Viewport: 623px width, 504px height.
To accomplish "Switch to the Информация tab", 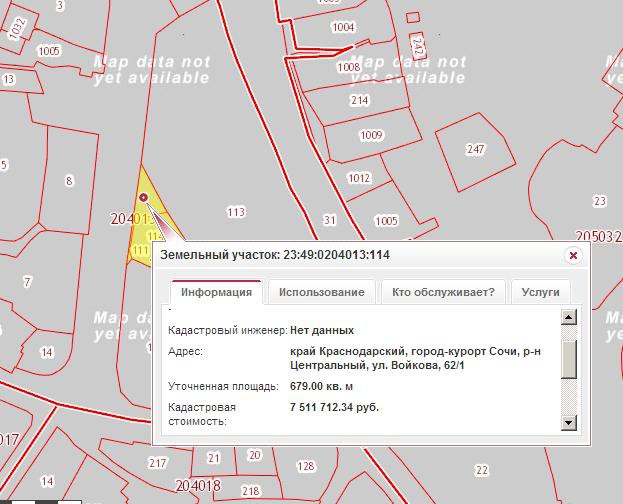I will click(x=216, y=292).
